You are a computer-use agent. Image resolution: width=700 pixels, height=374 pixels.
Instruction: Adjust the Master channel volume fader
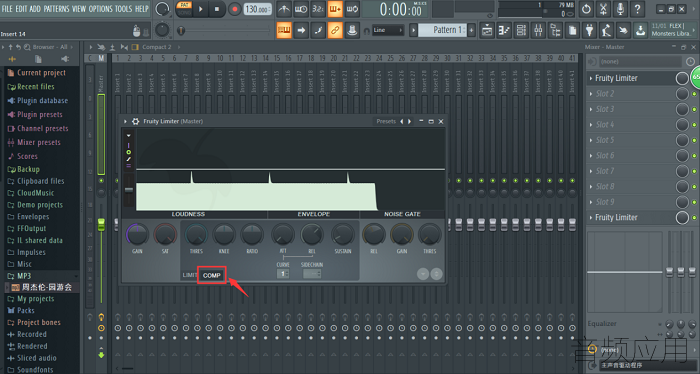click(x=101, y=224)
